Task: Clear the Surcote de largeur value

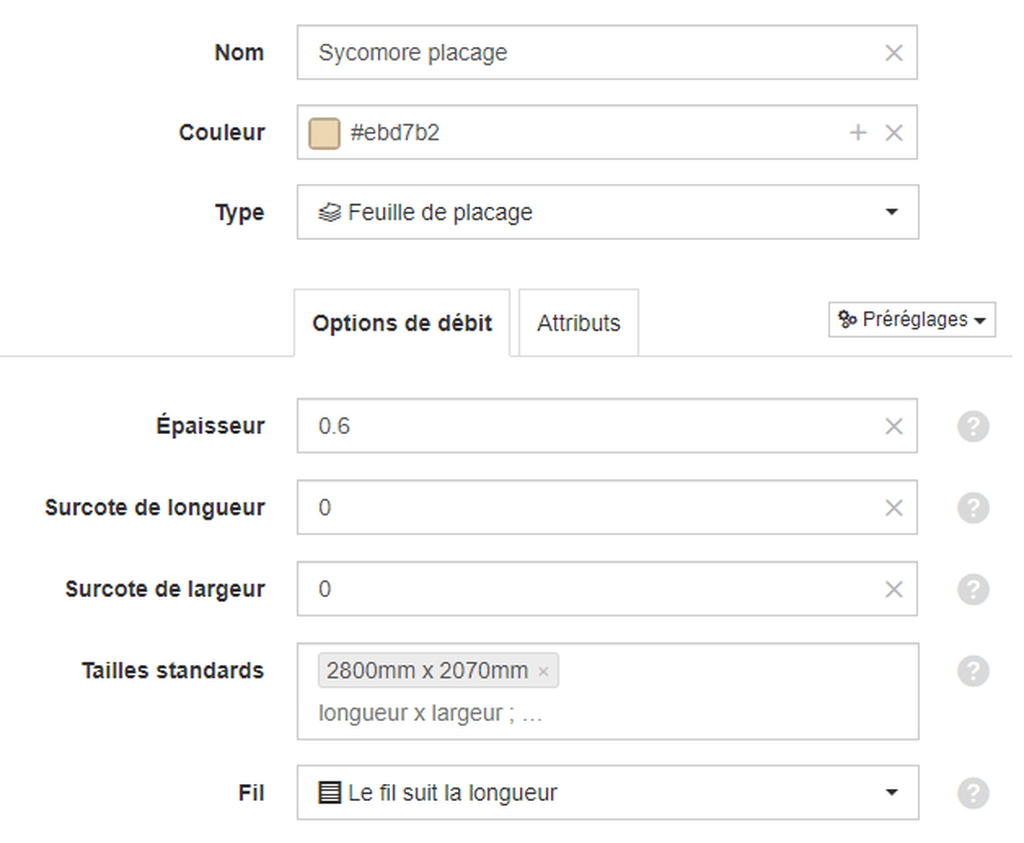Action: tap(893, 590)
